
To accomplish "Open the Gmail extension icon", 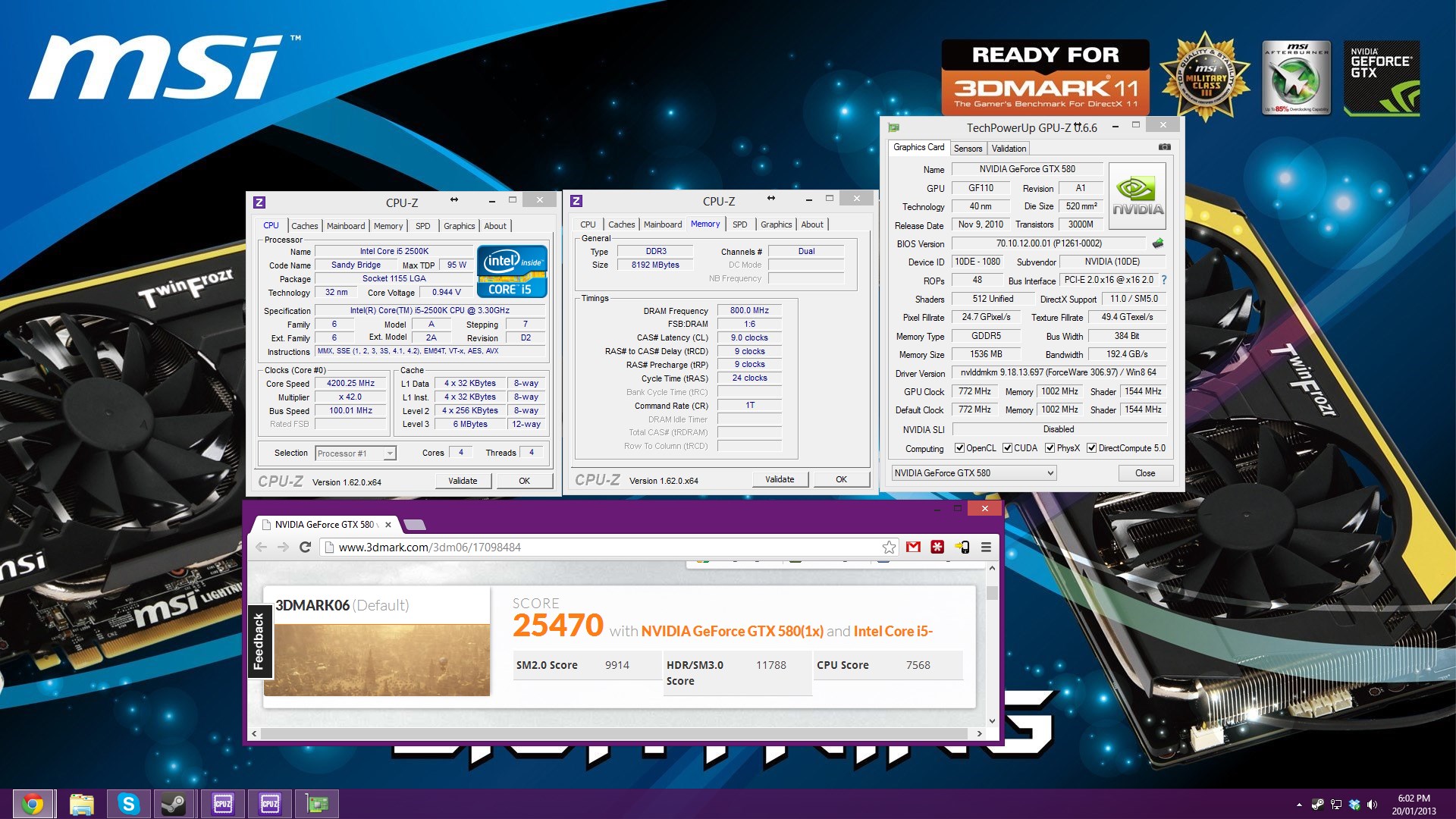I will click(x=913, y=547).
